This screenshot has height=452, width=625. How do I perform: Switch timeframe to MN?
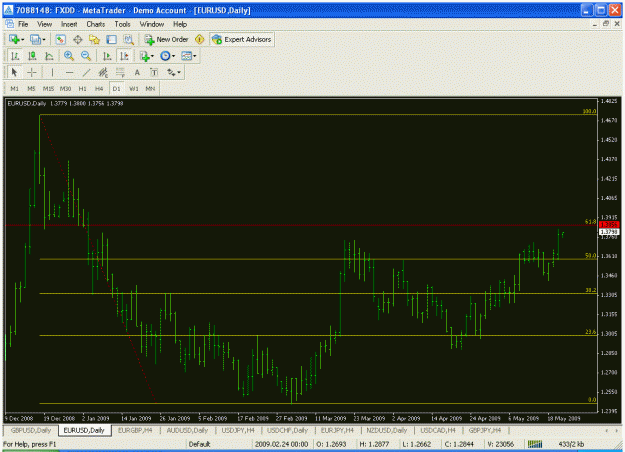[x=150, y=88]
